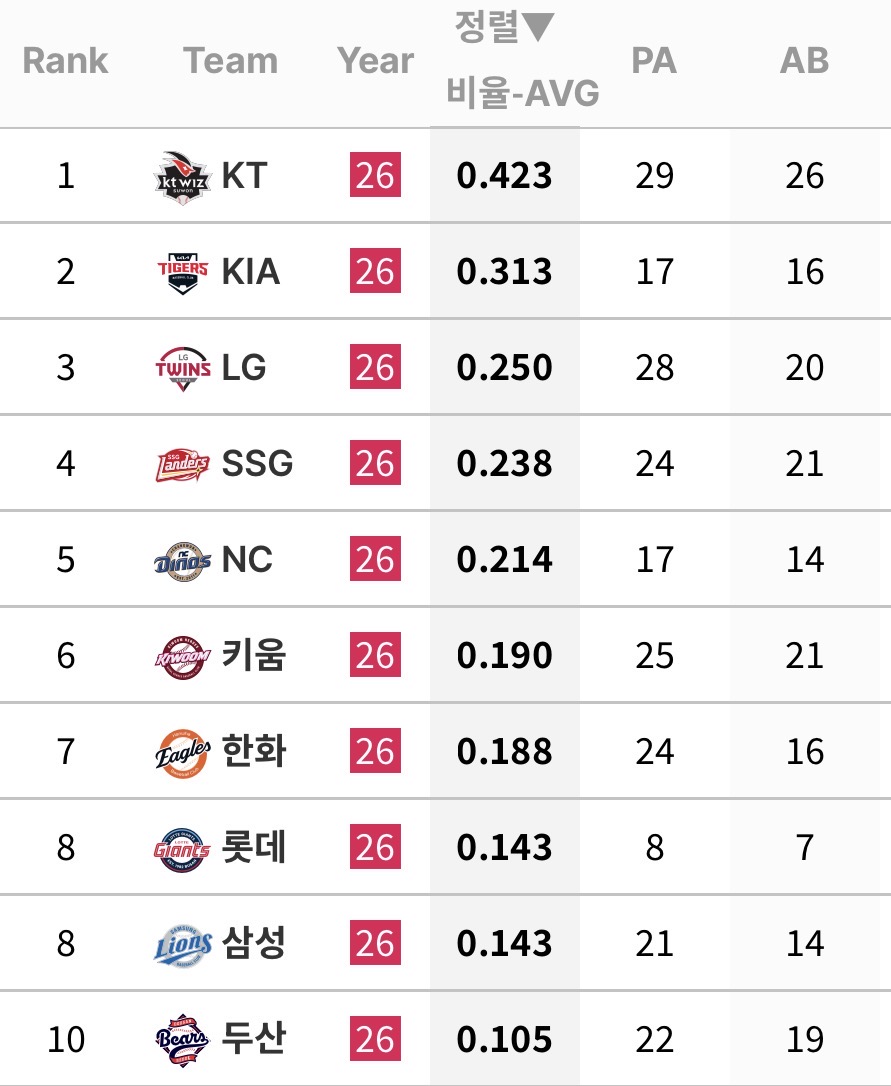Image resolution: width=891 pixels, height=1086 pixels.
Task: Open the KT team name link
Action: [x=245, y=176]
